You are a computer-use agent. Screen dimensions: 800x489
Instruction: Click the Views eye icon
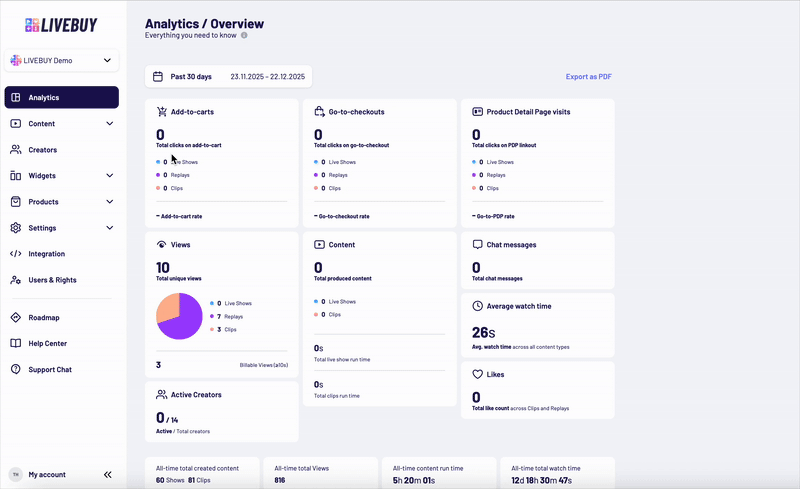tap(162, 244)
